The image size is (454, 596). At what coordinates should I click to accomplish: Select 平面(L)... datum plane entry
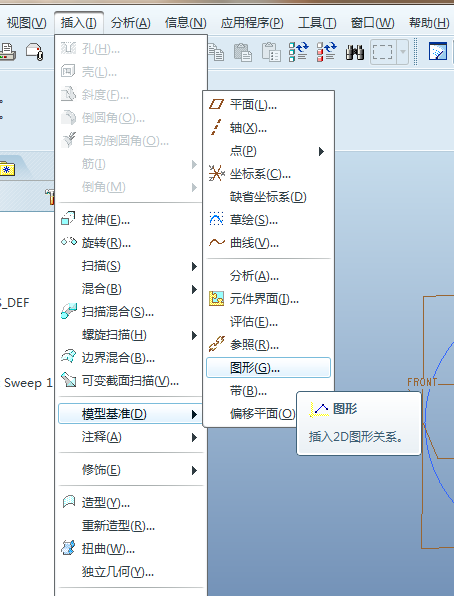coord(268,105)
